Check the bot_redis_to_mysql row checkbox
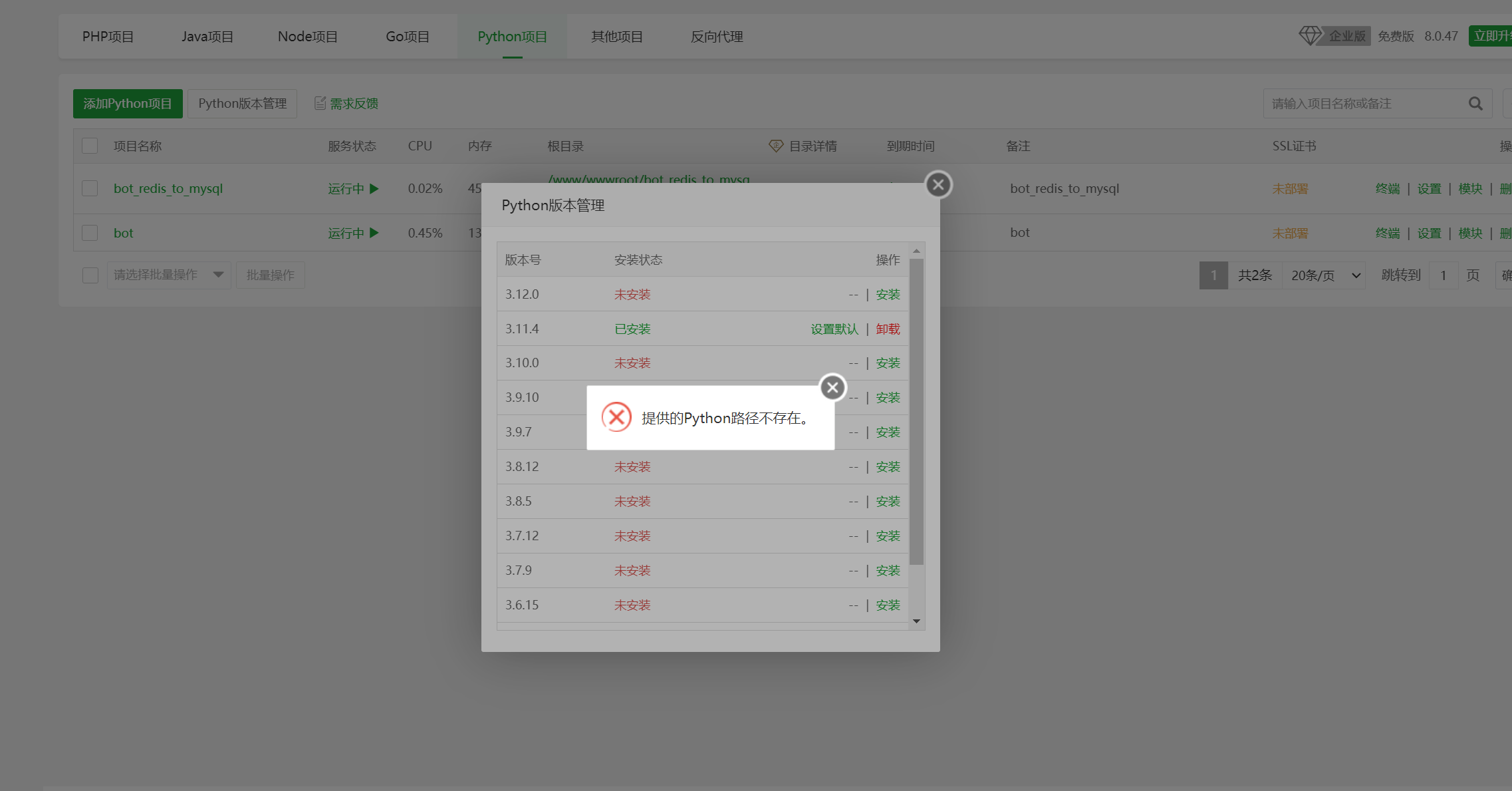 tap(90, 188)
